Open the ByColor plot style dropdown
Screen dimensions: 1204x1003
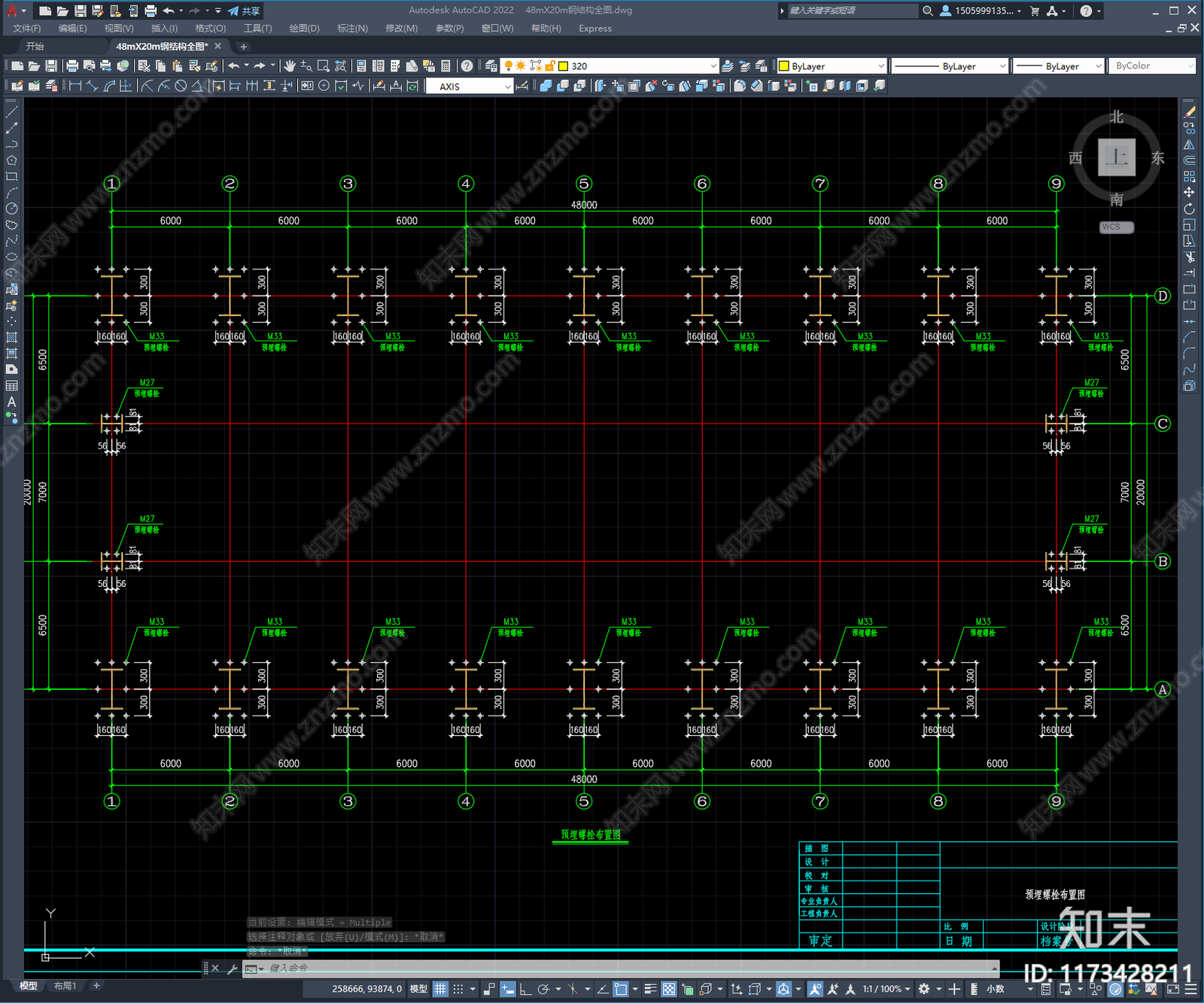coord(1152,66)
